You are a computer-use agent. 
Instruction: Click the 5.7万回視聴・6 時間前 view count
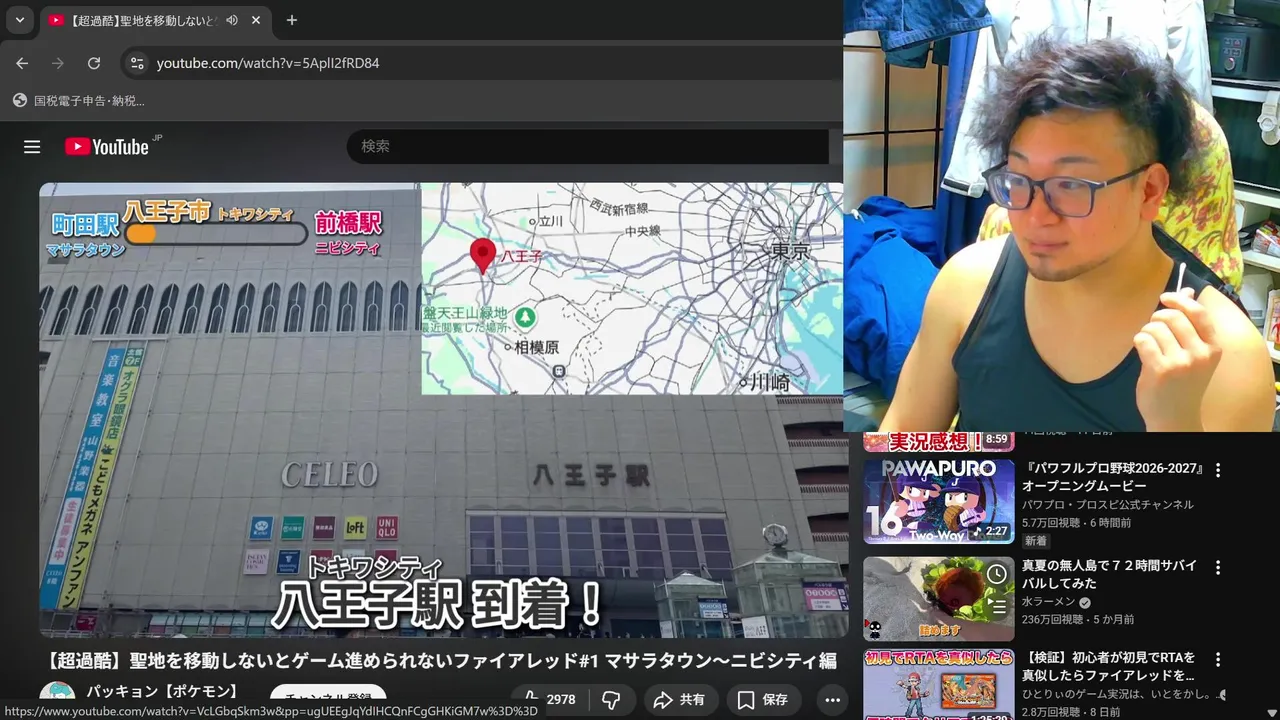1077,522
